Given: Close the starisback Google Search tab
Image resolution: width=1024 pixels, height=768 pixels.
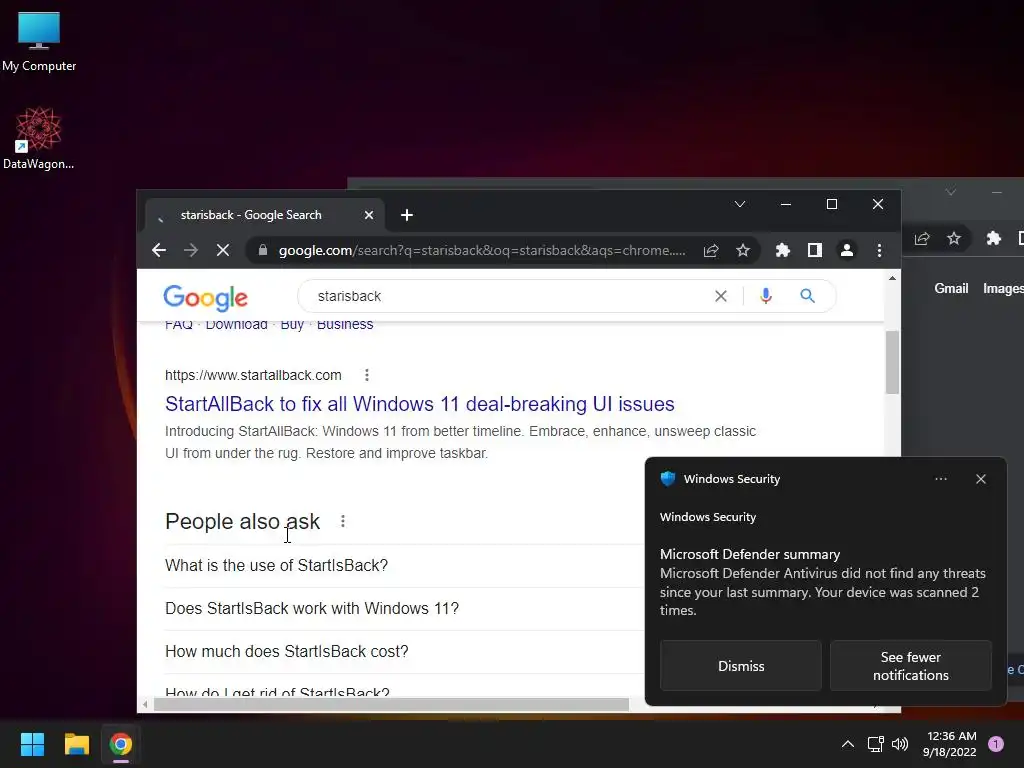Looking at the screenshot, I should pyautogui.click(x=369, y=215).
